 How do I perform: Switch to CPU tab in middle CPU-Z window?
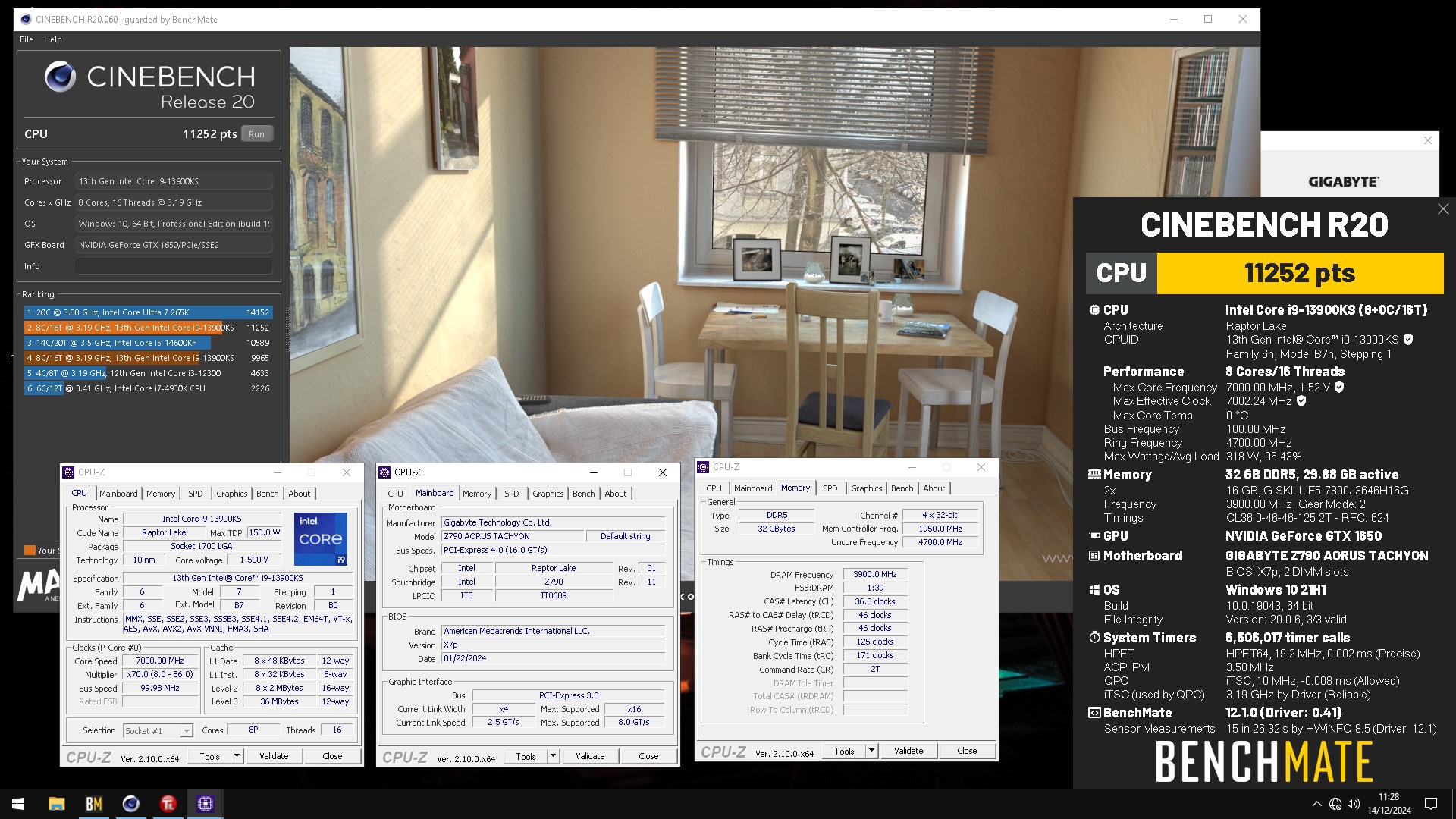pos(396,494)
